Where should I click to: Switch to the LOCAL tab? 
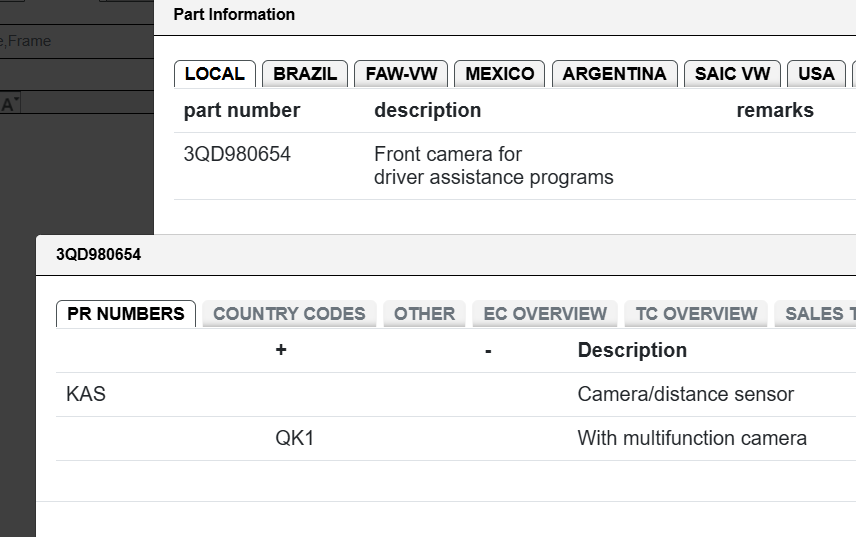tap(215, 74)
